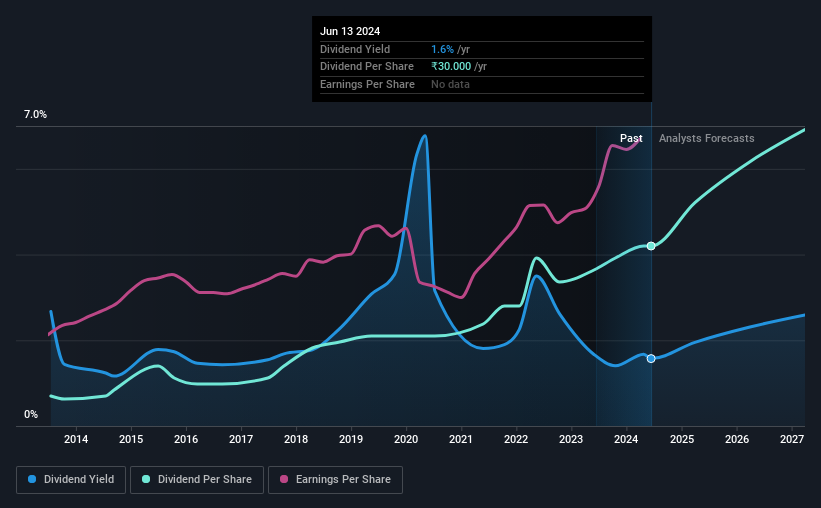Toggle the Dividend Per Share legend button
This screenshot has width=821, height=508.
point(197,480)
